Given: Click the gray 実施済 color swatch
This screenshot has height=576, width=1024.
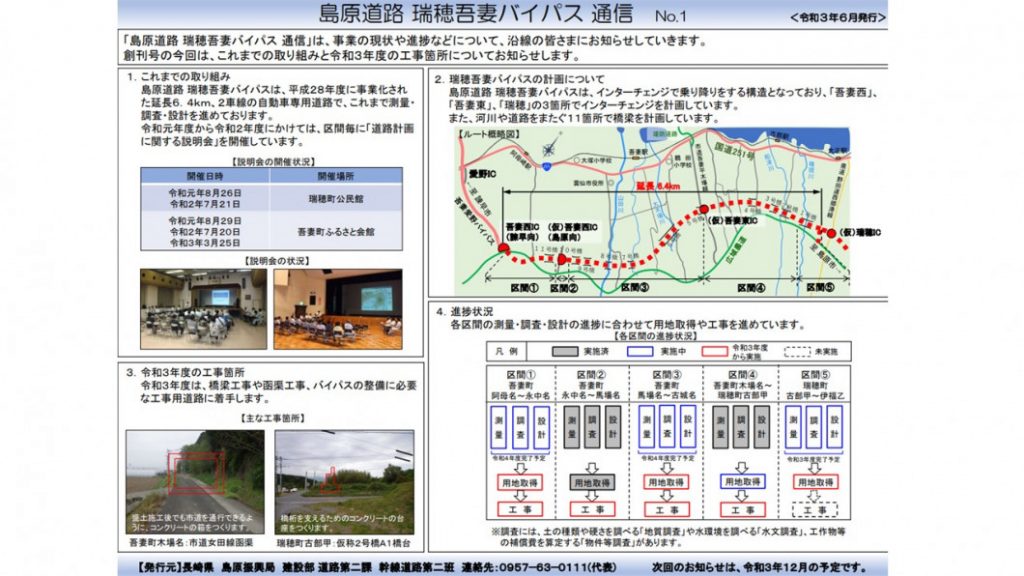Looking at the screenshot, I should [563, 352].
